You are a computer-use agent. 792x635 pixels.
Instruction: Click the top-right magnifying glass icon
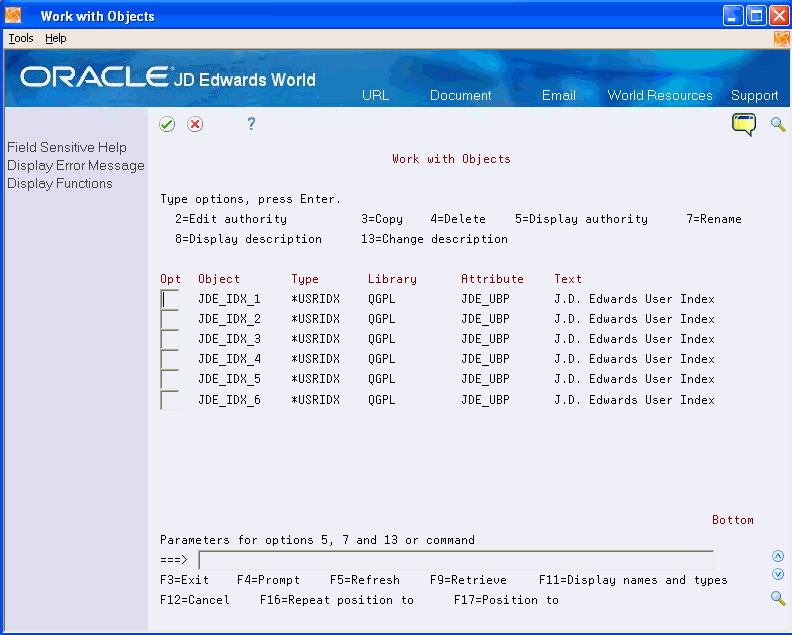778,124
